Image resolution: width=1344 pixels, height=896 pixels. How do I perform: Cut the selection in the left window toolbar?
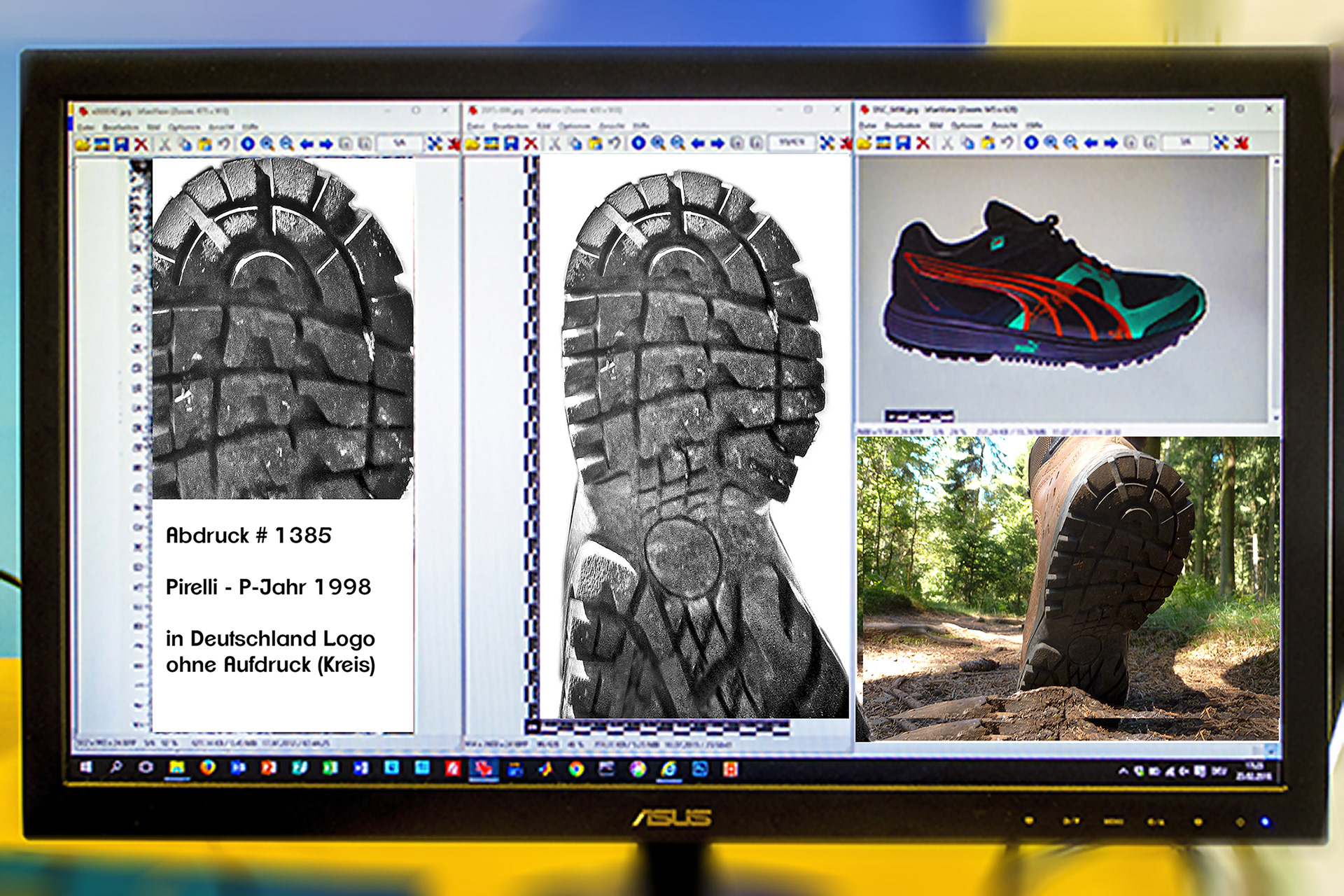[x=165, y=144]
